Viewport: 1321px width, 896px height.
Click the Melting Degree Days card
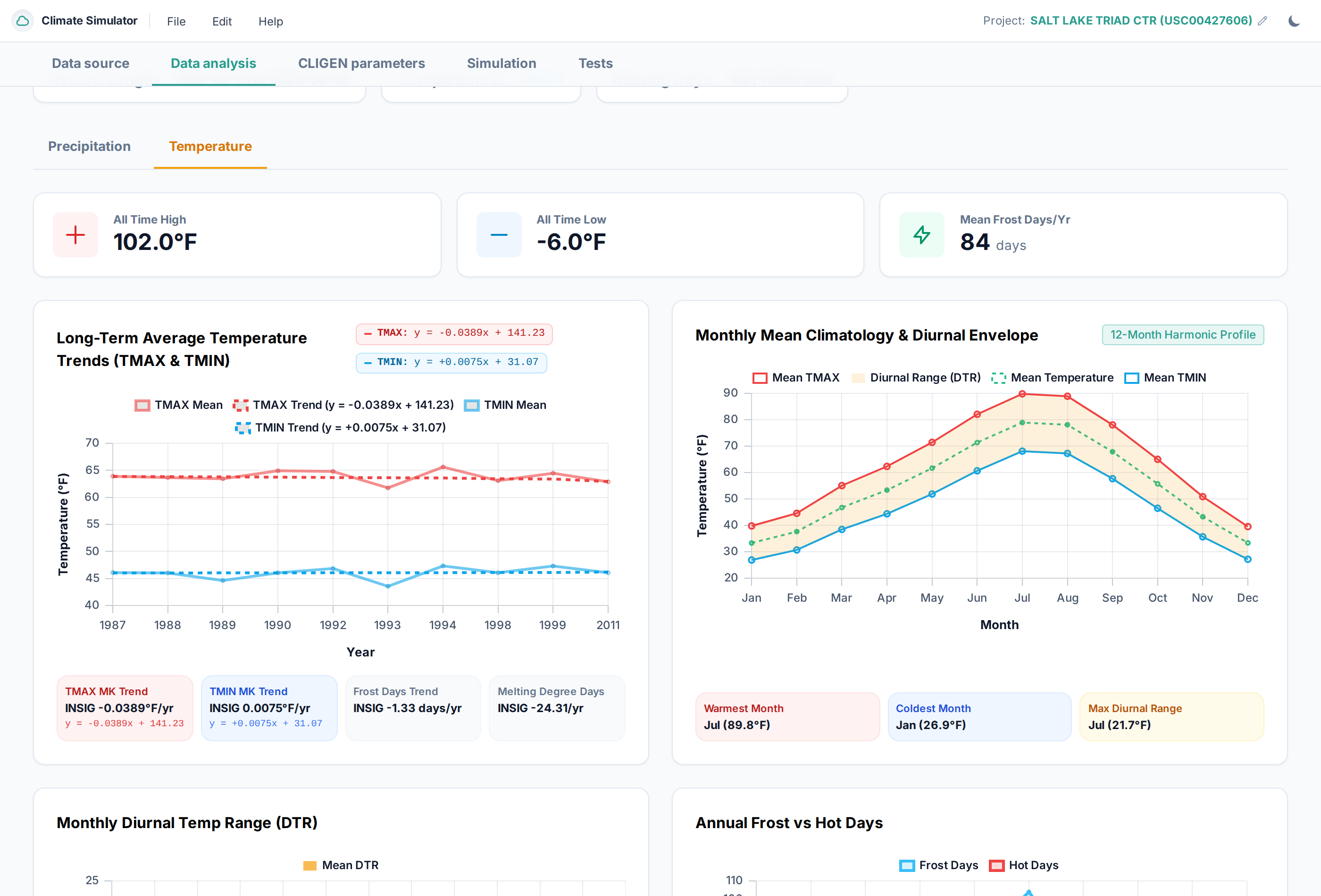tap(557, 708)
